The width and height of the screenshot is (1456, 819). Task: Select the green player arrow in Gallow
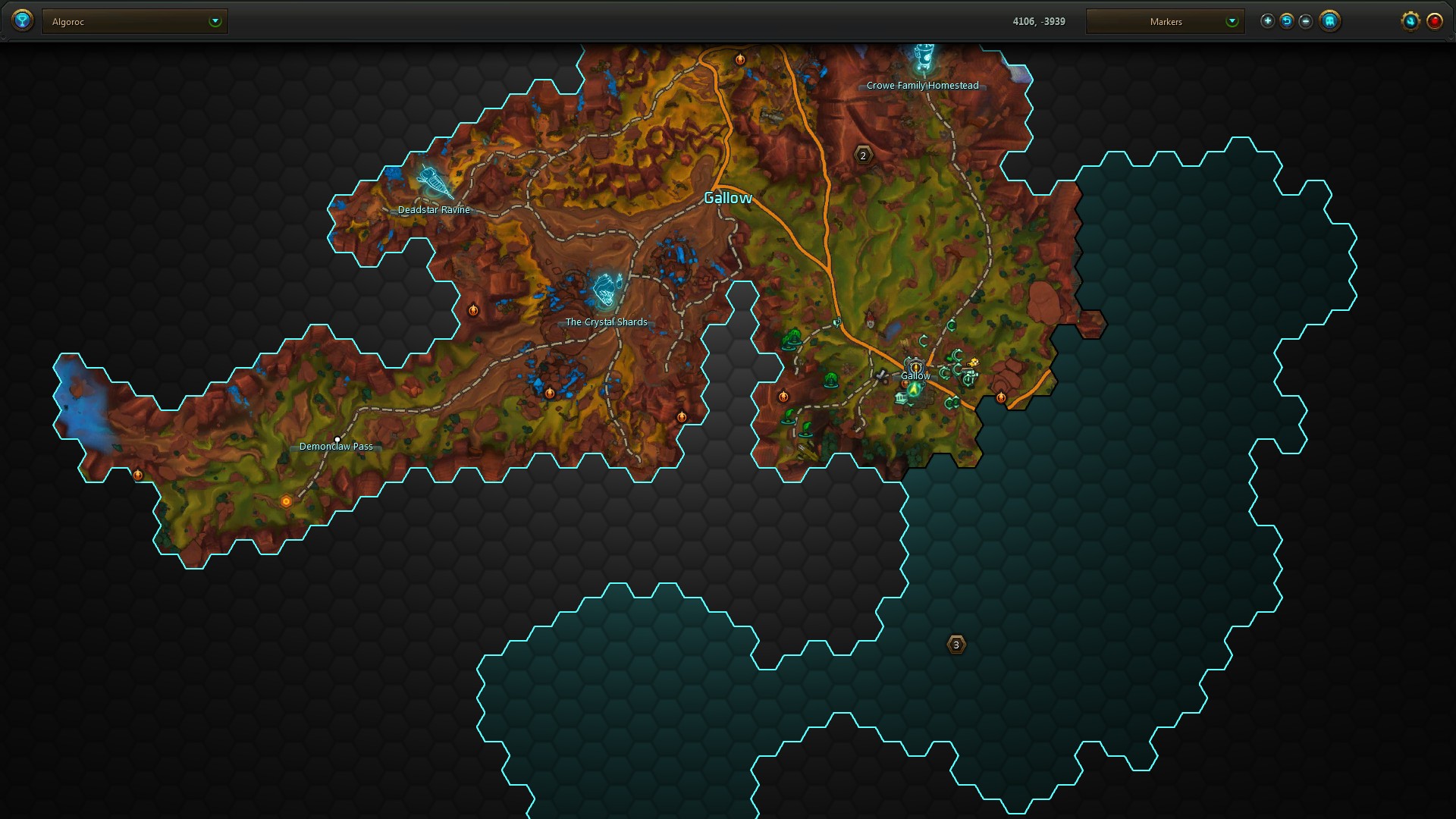(914, 389)
